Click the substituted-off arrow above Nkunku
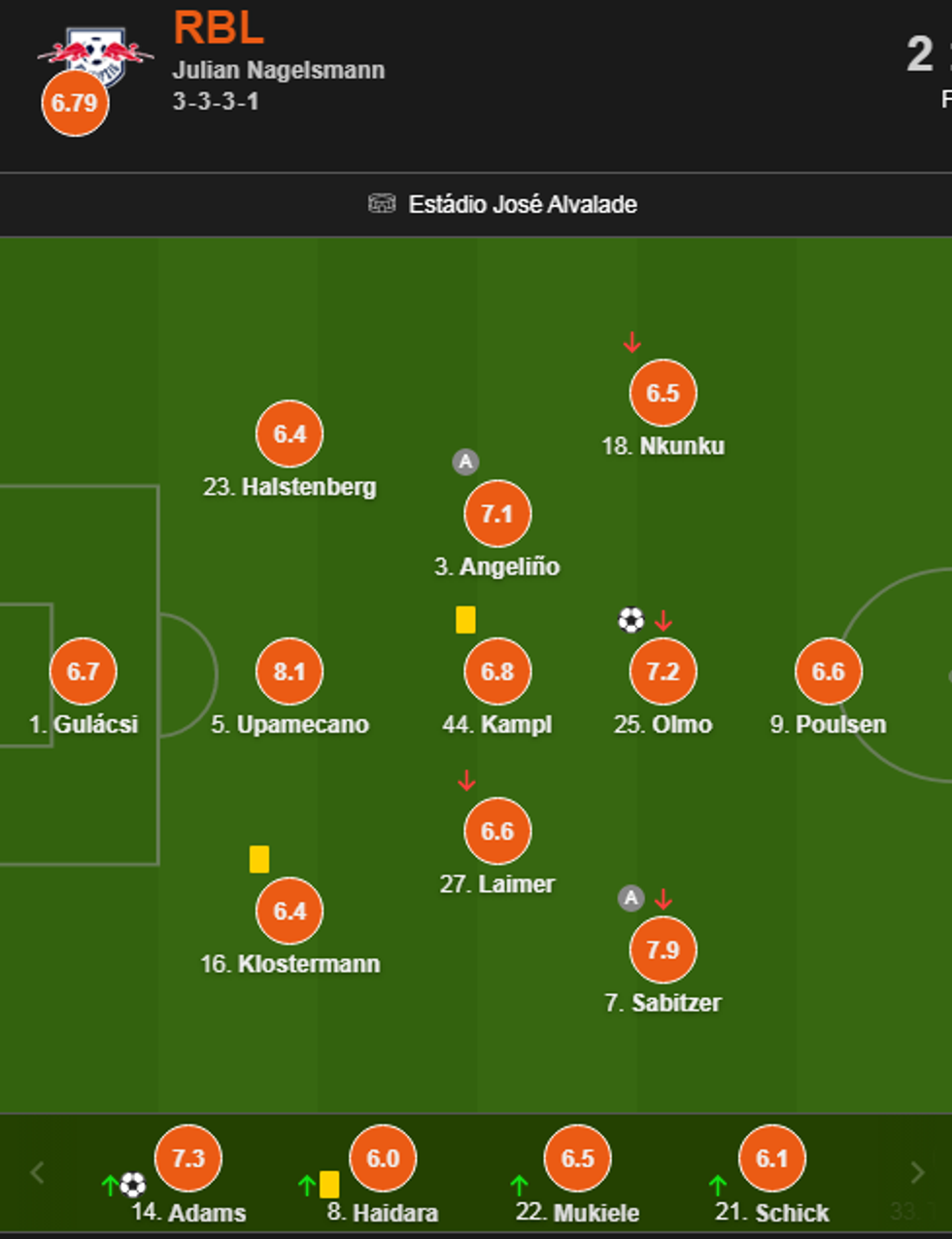Viewport: 952px width, 1239px height. (x=632, y=342)
